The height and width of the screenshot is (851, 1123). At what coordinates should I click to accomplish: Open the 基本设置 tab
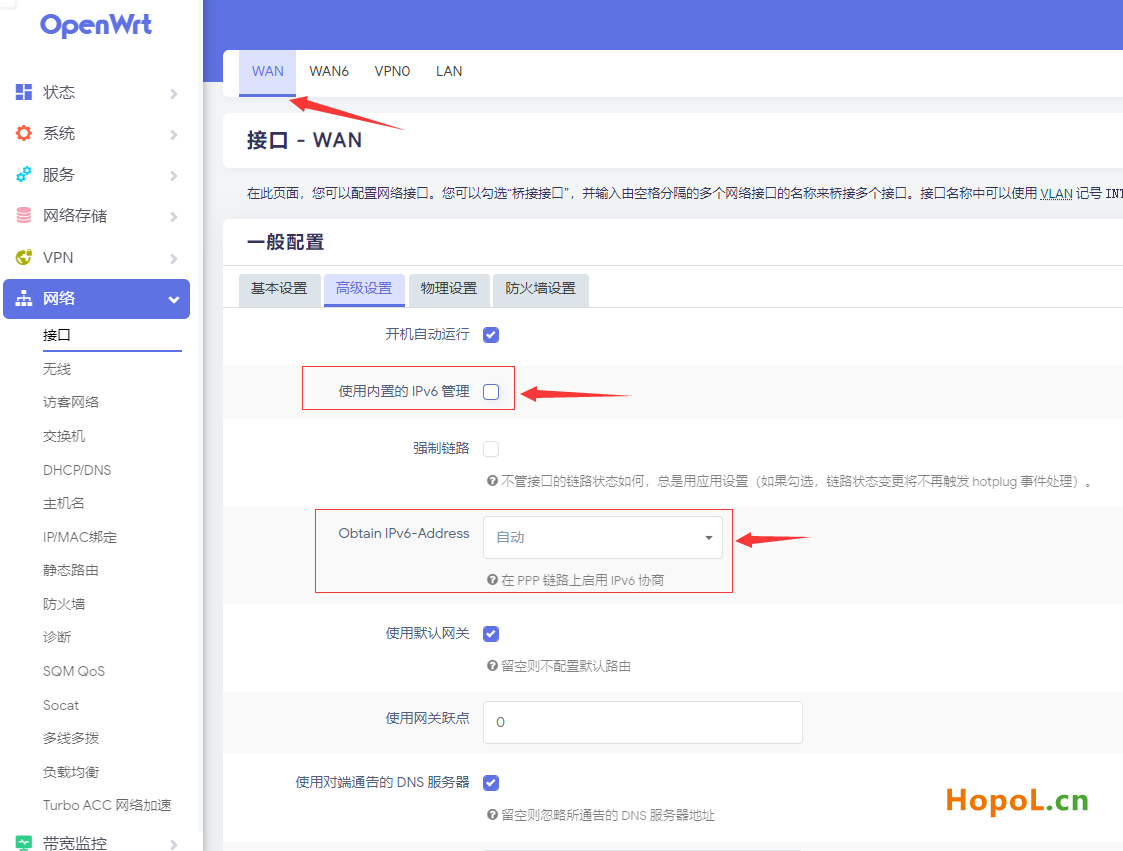click(279, 289)
